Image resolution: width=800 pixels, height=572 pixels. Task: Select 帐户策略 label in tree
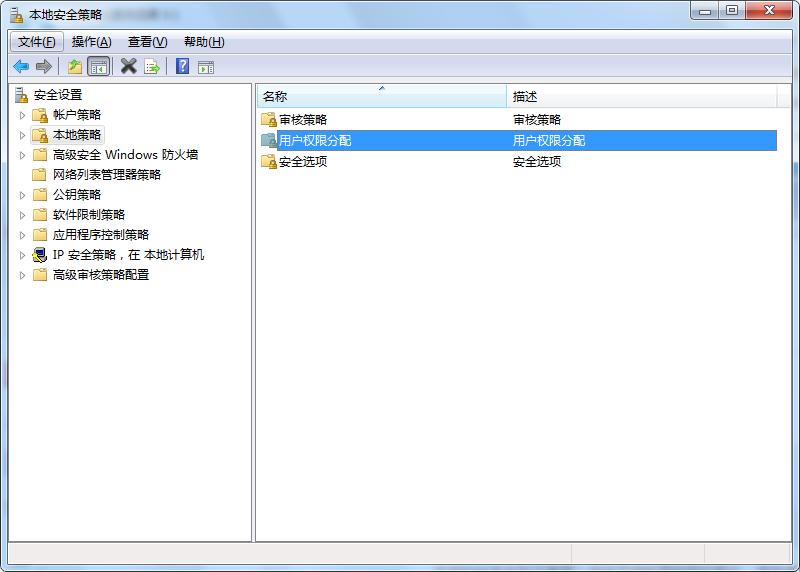[x=77, y=115]
